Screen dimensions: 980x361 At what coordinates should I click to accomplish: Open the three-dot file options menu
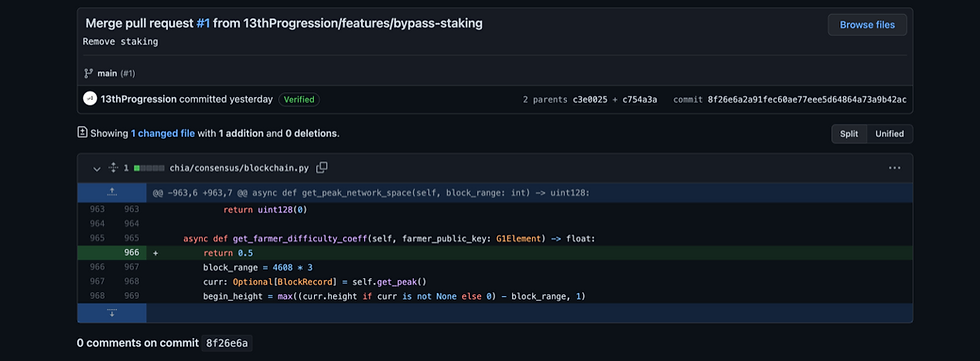(x=894, y=167)
